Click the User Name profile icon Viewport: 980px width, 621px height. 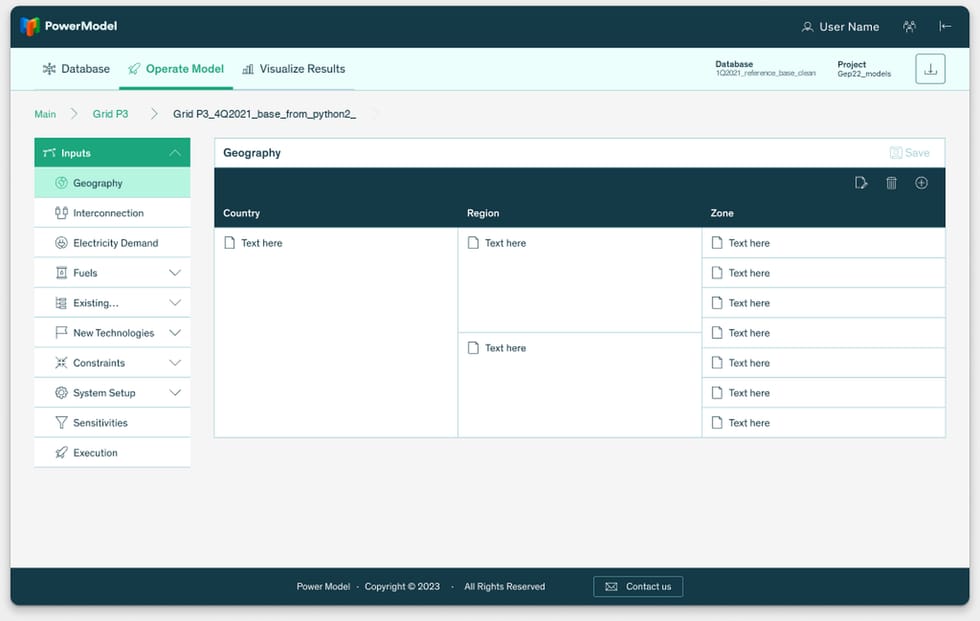click(x=808, y=27)
